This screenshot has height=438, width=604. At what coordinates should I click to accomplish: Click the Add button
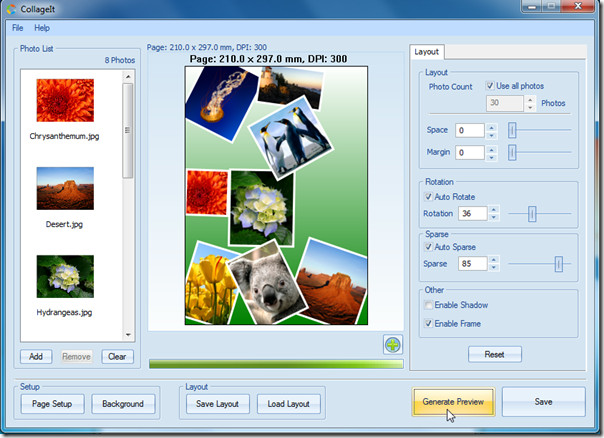point(36,356)
